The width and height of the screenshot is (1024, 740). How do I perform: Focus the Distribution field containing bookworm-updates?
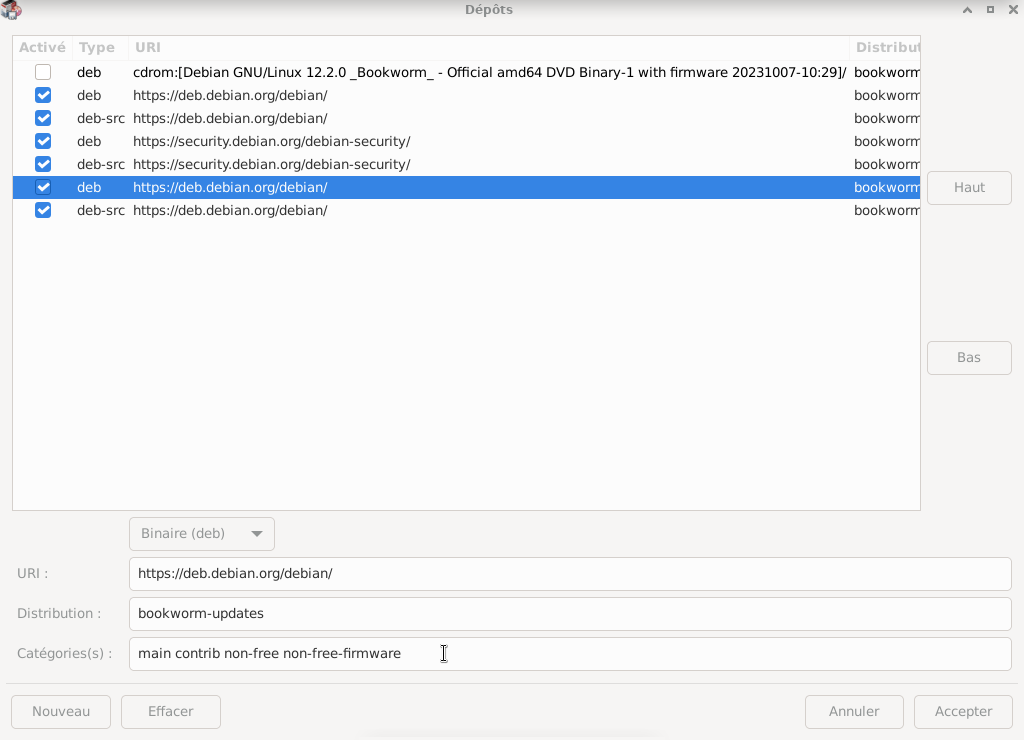[x=570, y=613]
